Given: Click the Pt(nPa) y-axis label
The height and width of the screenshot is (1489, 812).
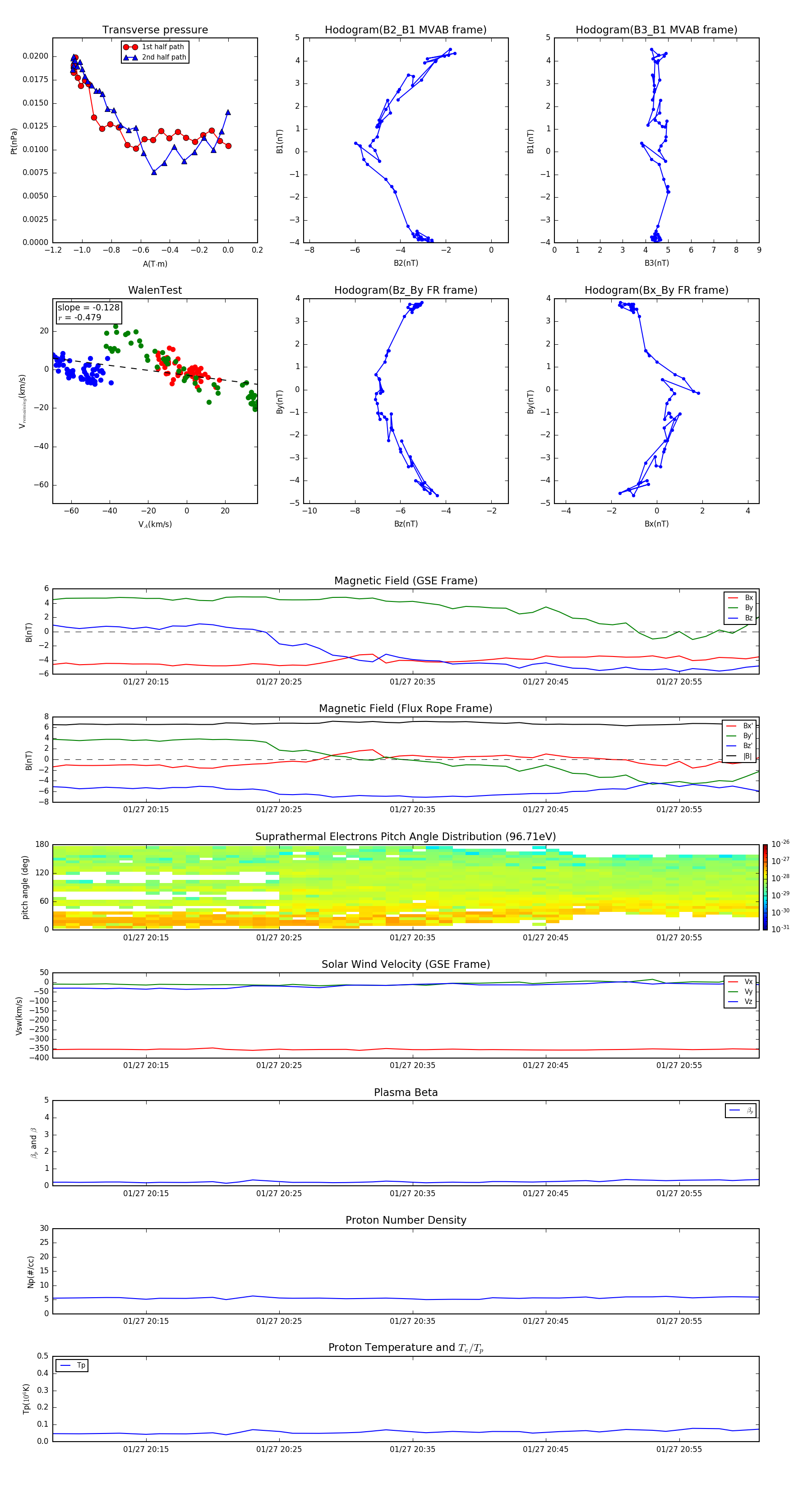Looking at the screenshot, I should coord(14,140).
